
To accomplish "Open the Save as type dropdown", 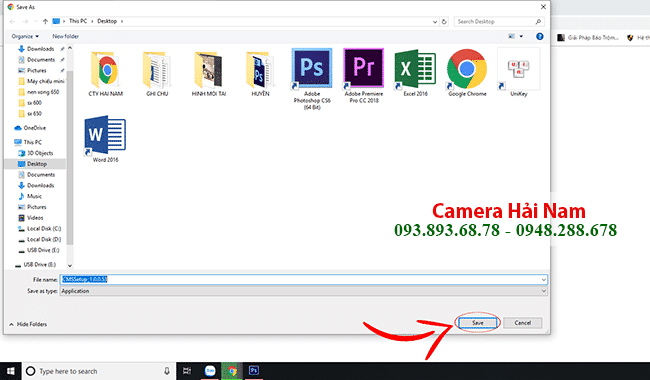I will tap(303, 291).
